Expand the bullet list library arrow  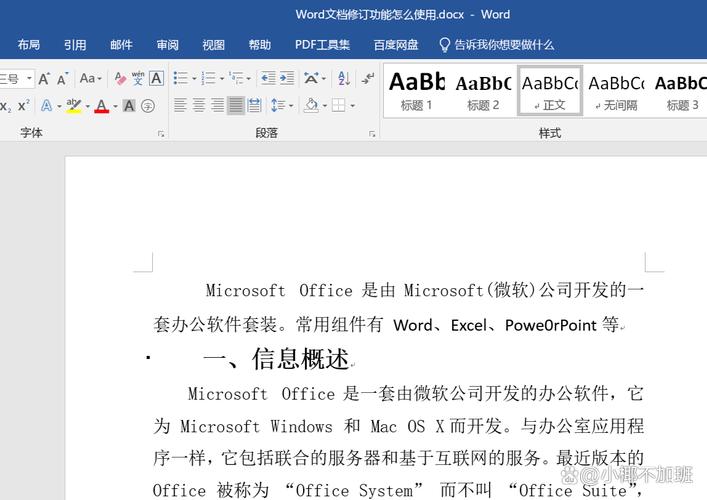click(x=194, y=79)
